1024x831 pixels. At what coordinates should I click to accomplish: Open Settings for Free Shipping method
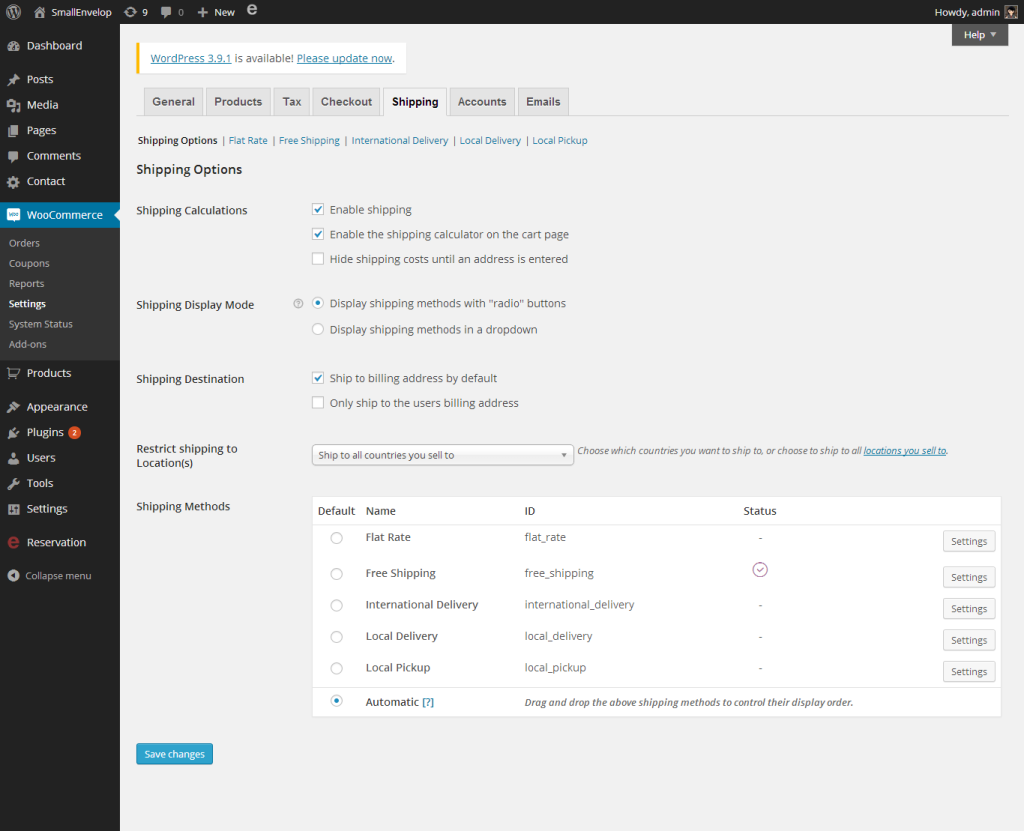969,578
